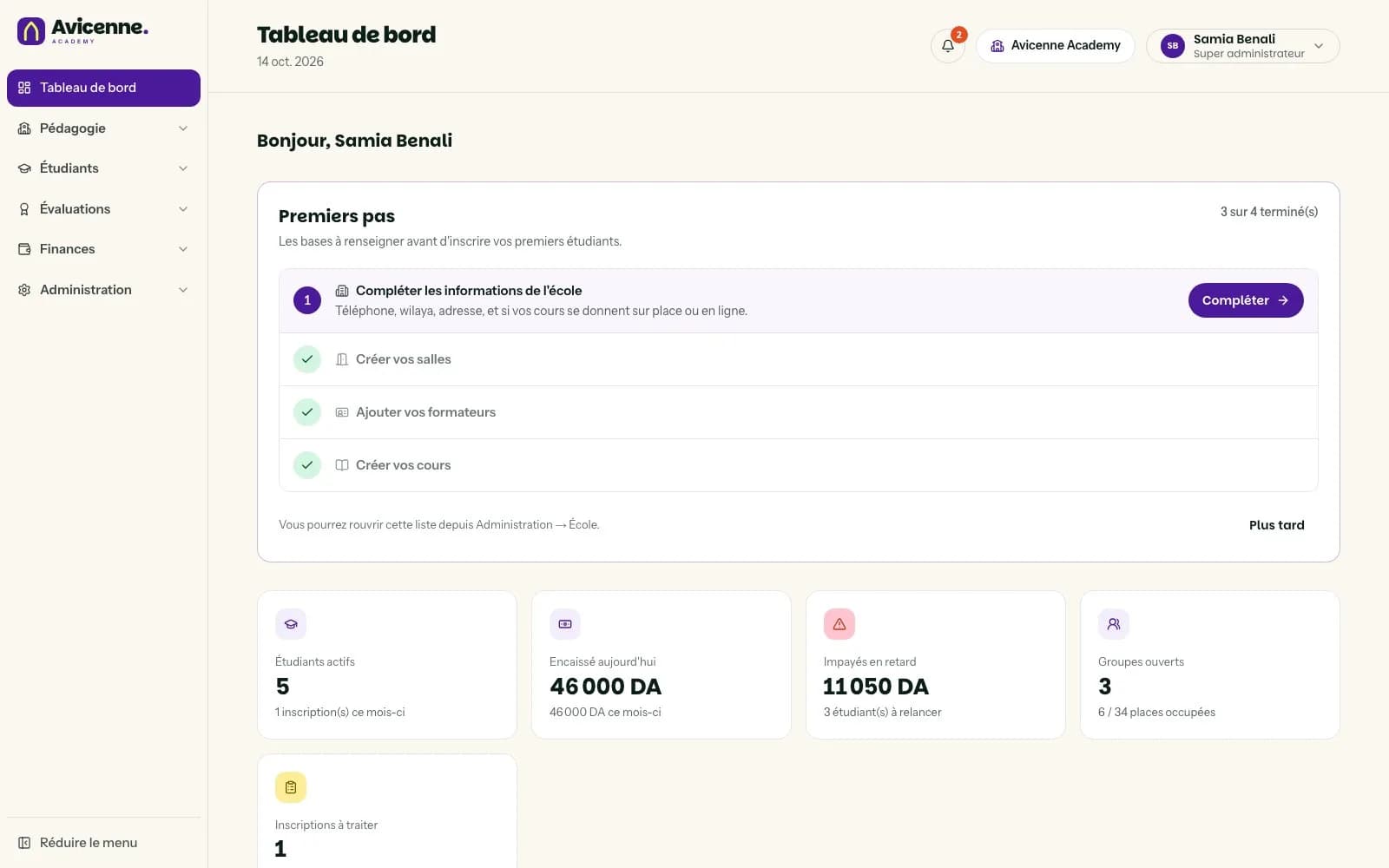Click the notification count badge showing 2
The height and width of the screenshot is (868, 1389).
tap(959, 35)
